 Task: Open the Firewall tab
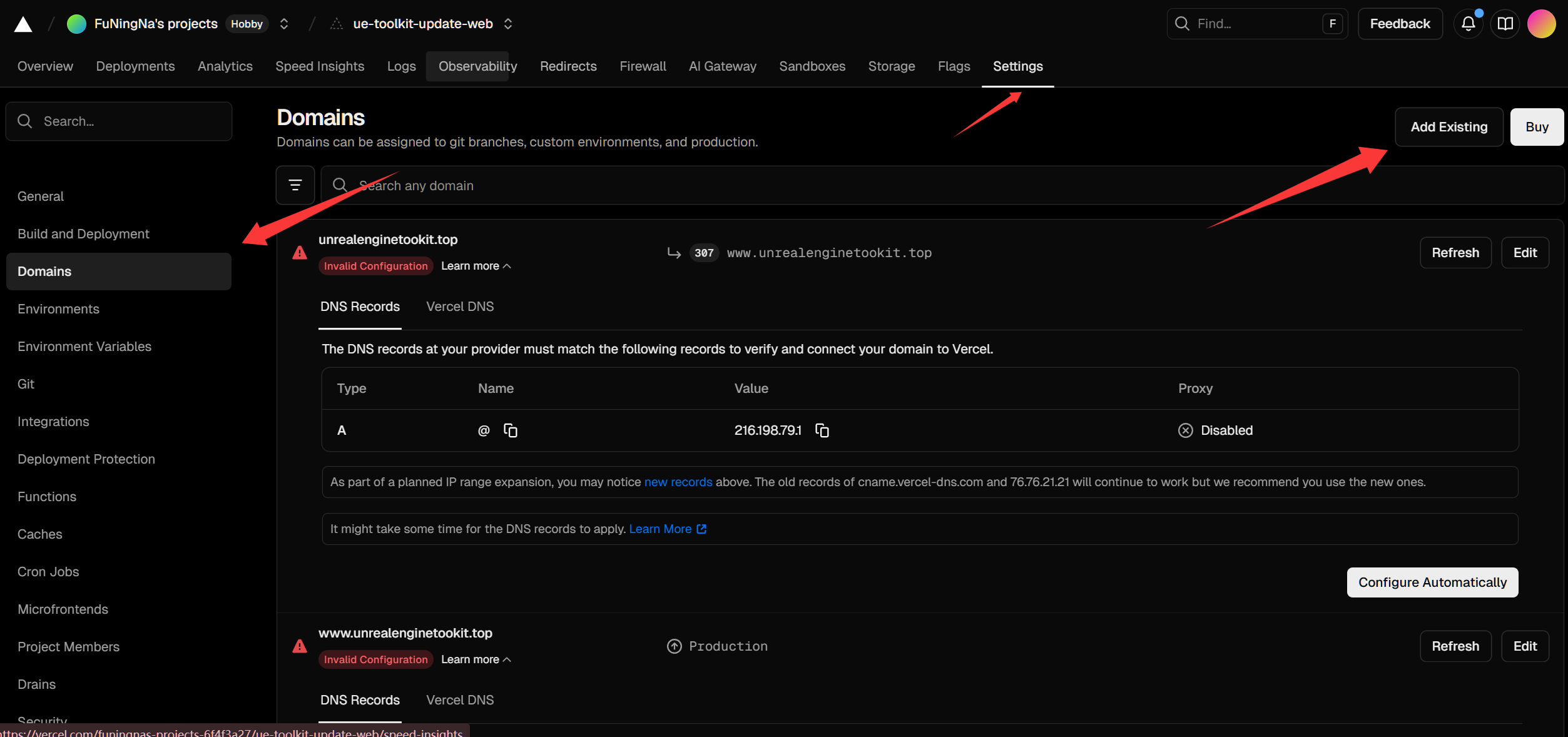[643, 66]
